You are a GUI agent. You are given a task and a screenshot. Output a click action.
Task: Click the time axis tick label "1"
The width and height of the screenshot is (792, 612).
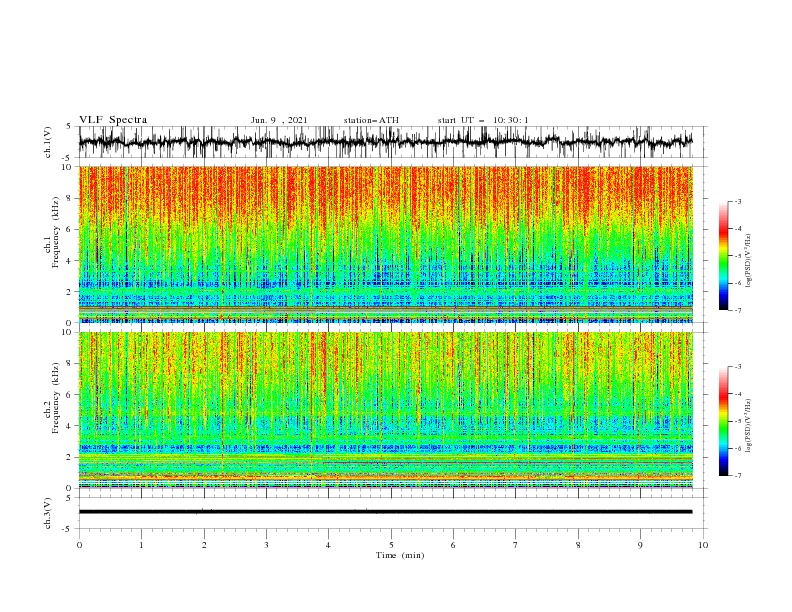point(141,545)
